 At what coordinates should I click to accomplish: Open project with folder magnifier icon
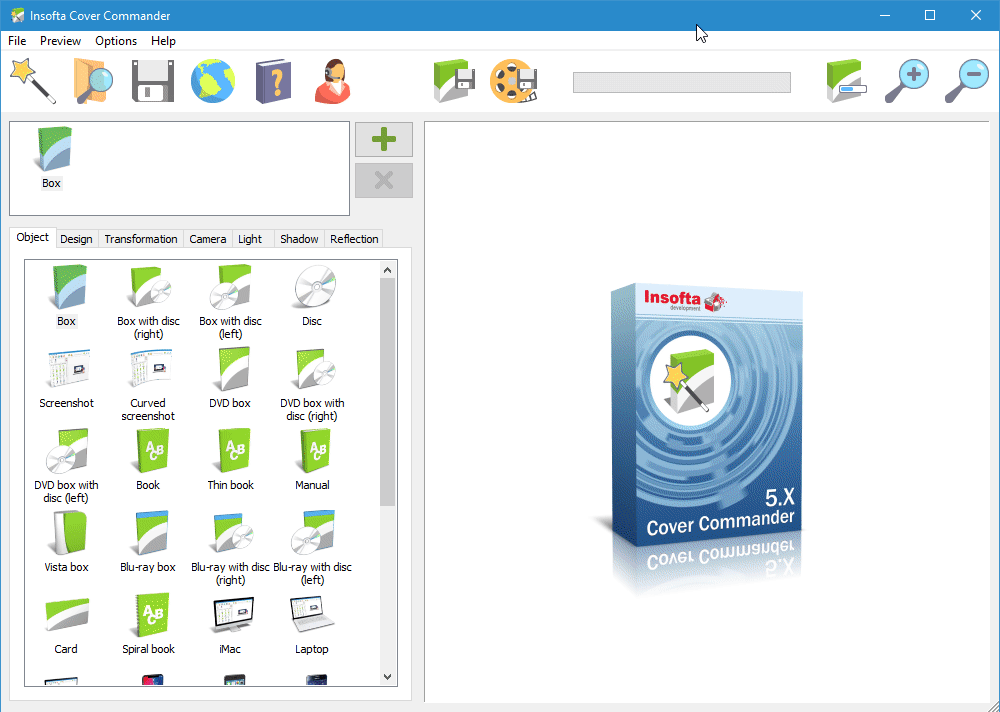[93, 81]
